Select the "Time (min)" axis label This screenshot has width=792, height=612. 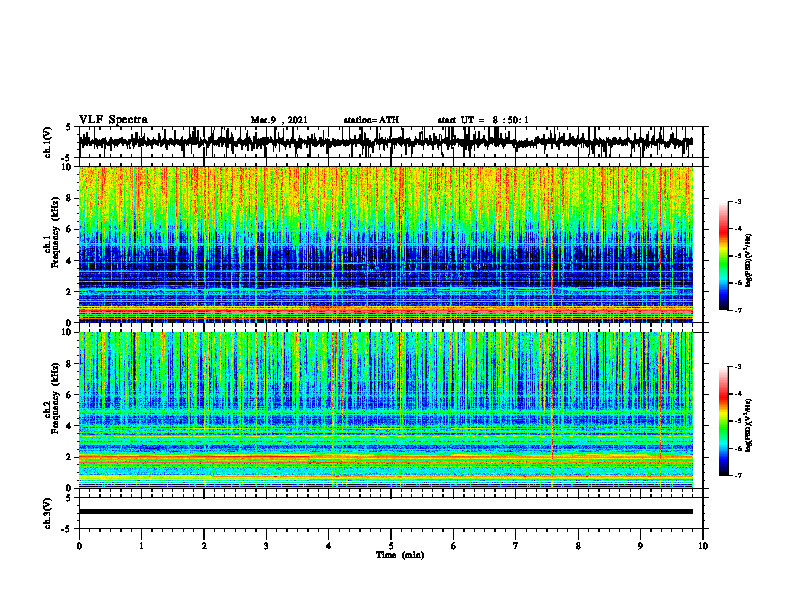coord(400,555)
